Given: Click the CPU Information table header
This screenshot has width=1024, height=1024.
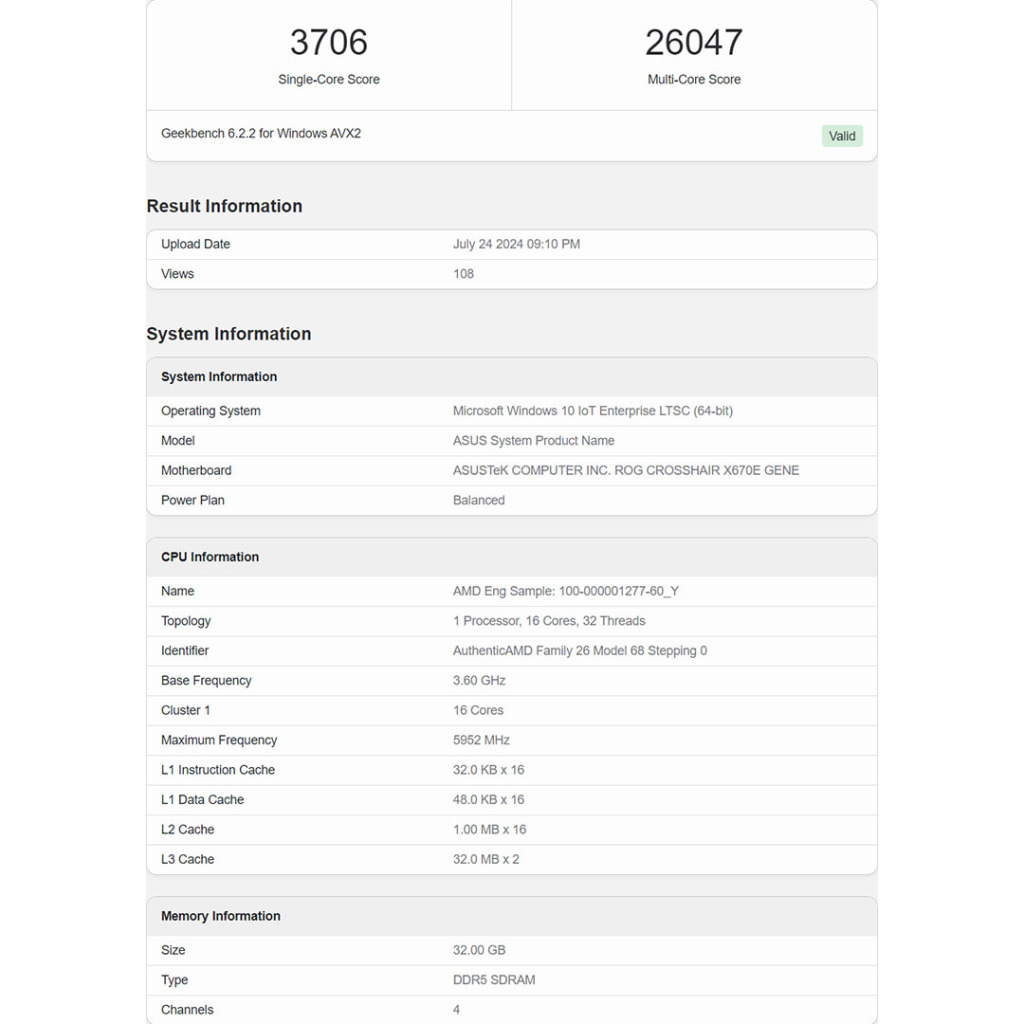Looking at the screenshot, I should 210,557.
